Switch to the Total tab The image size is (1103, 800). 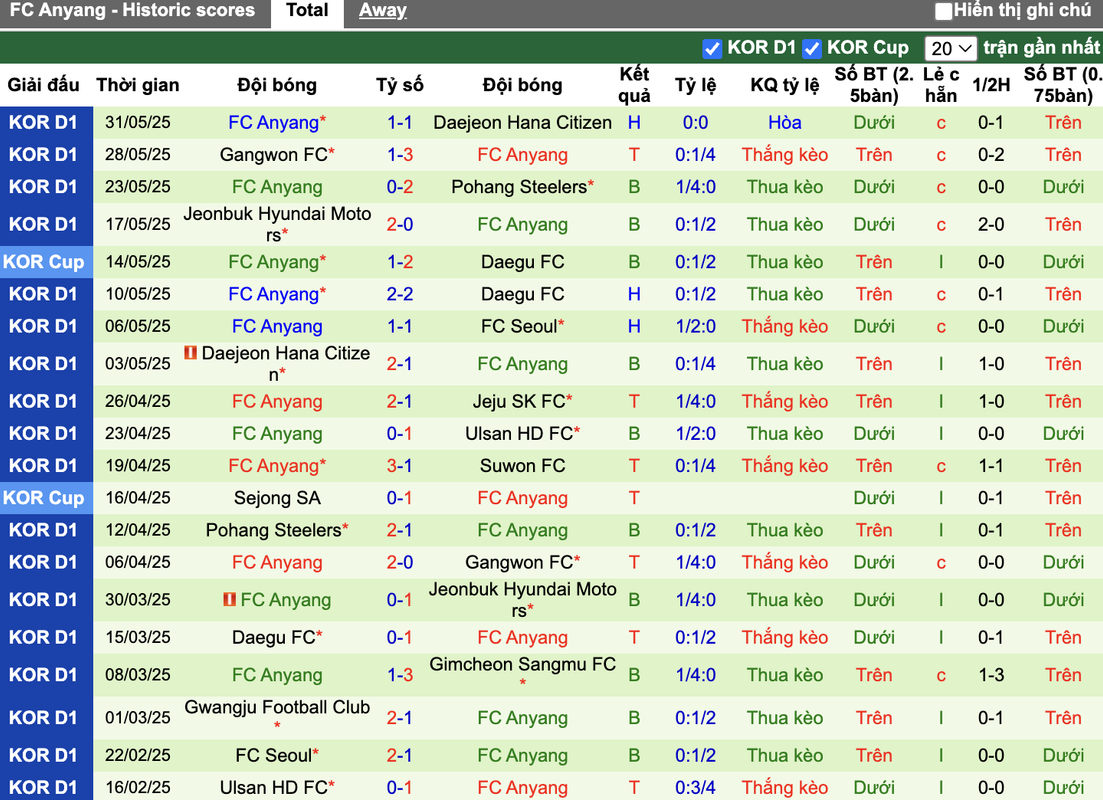307,11
